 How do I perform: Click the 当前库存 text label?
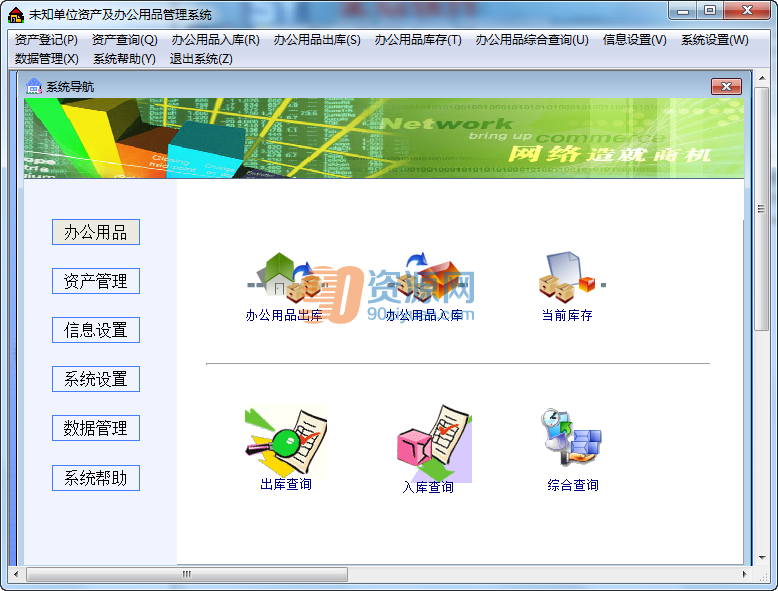pyautogui.click(x=567, y=315)
